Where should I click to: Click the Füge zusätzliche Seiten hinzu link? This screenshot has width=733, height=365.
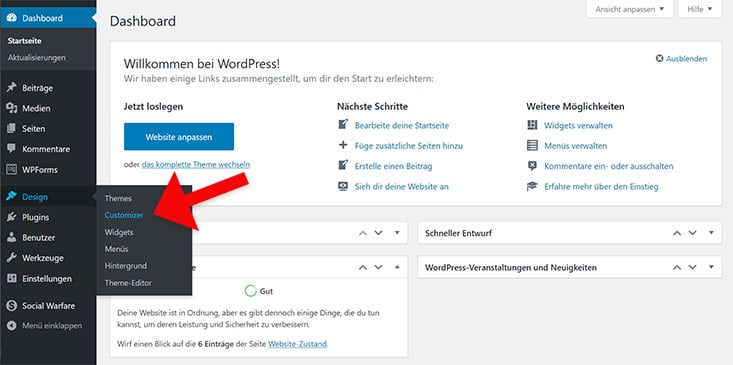tap(409, 146)
